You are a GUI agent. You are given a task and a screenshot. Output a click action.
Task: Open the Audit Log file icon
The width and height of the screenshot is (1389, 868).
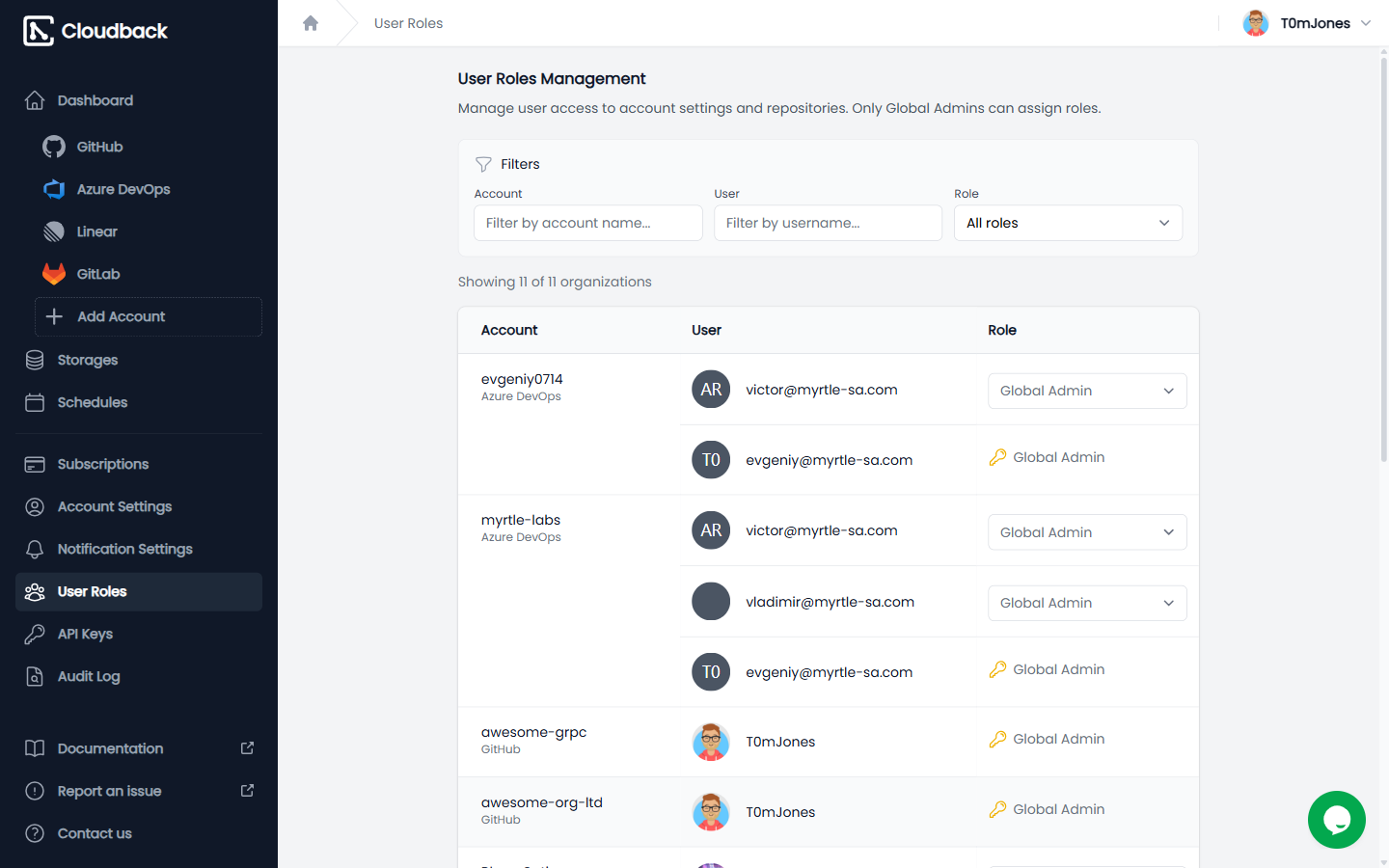coord(35,676)
